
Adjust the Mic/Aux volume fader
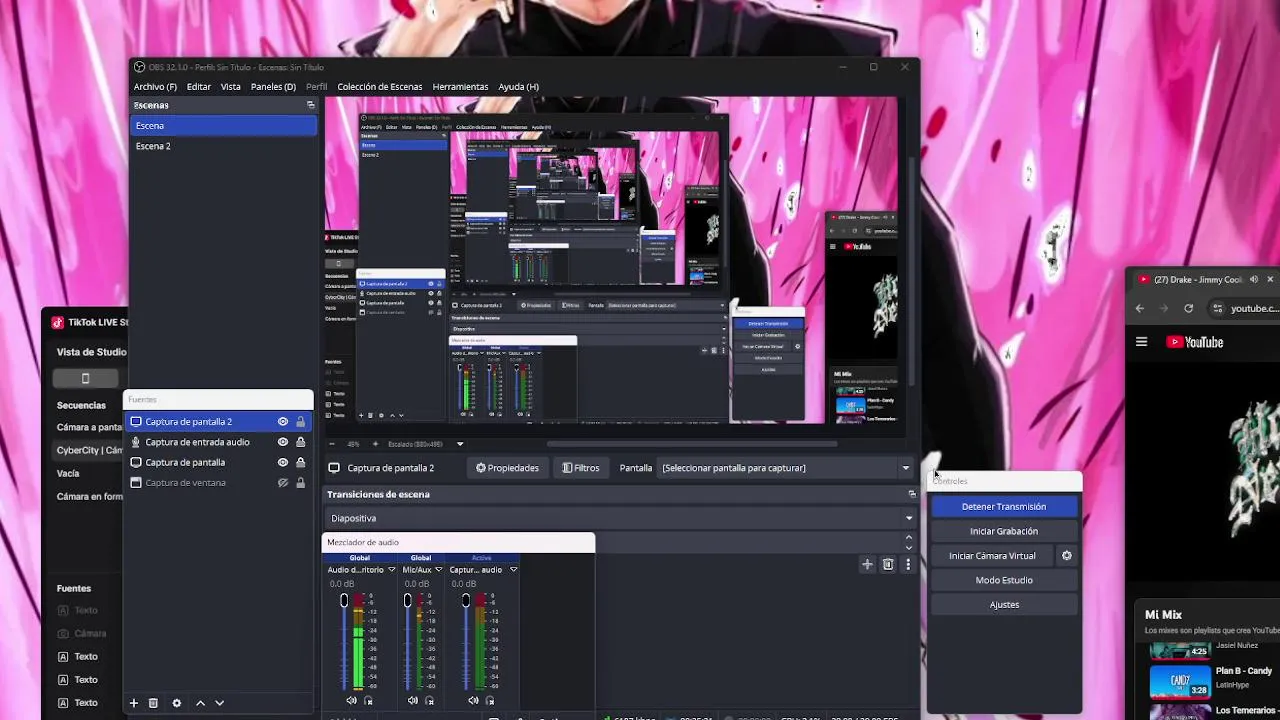[407, 601]
